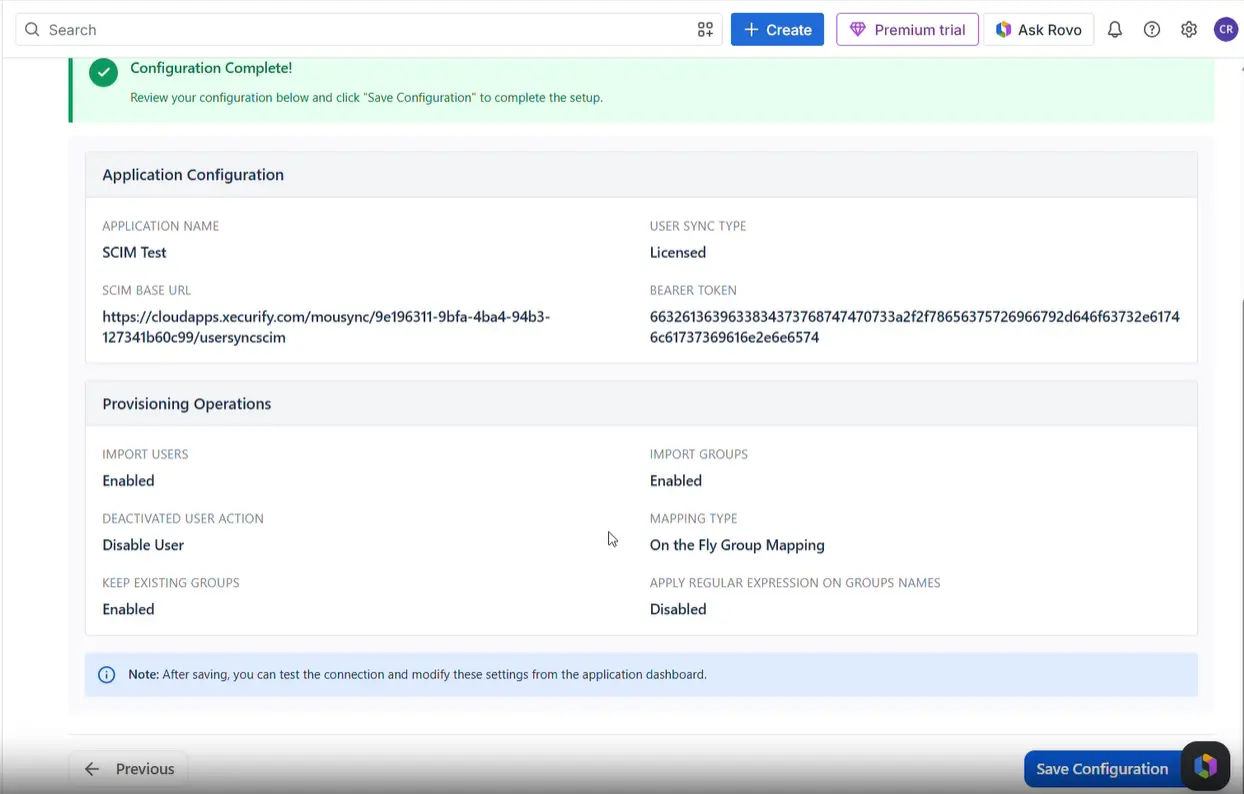
Task: Open the Premium trial button
Action: coord(907,30)
